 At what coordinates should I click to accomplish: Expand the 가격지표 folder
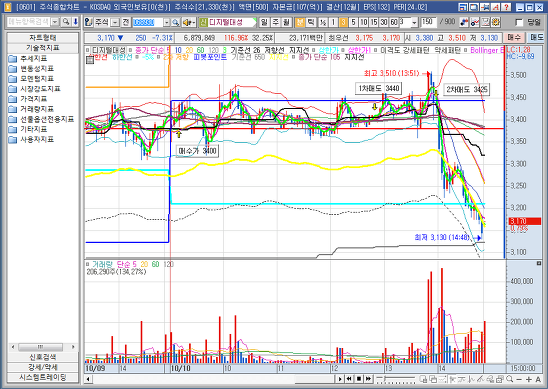pos(28,99)
